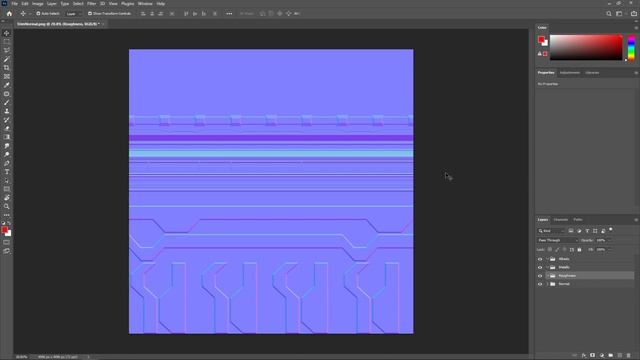The height and width of the screenshot is (360, 640).
Task: Switch to the Adjustments tab
Action: (x=570, y=73)
